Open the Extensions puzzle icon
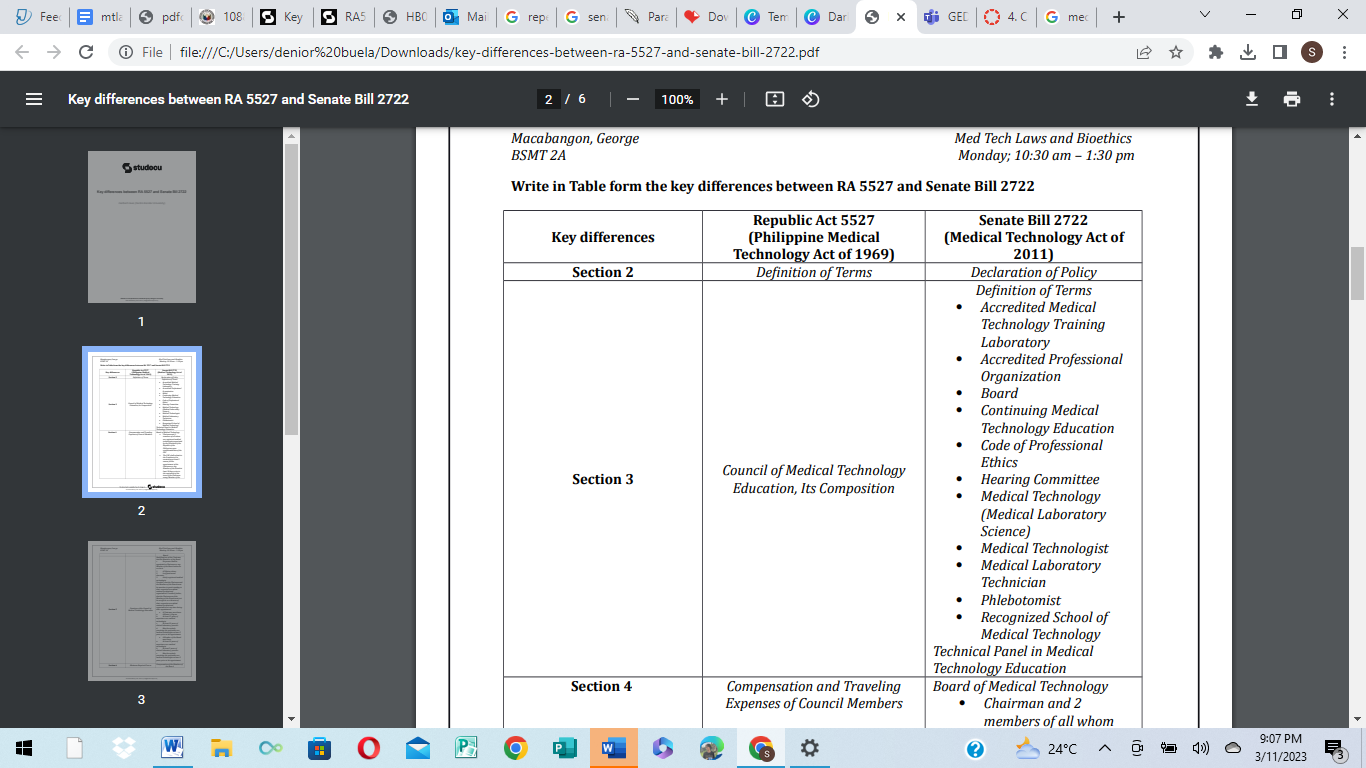This screenshot has height=768, width=1366. pos(1216,52)
